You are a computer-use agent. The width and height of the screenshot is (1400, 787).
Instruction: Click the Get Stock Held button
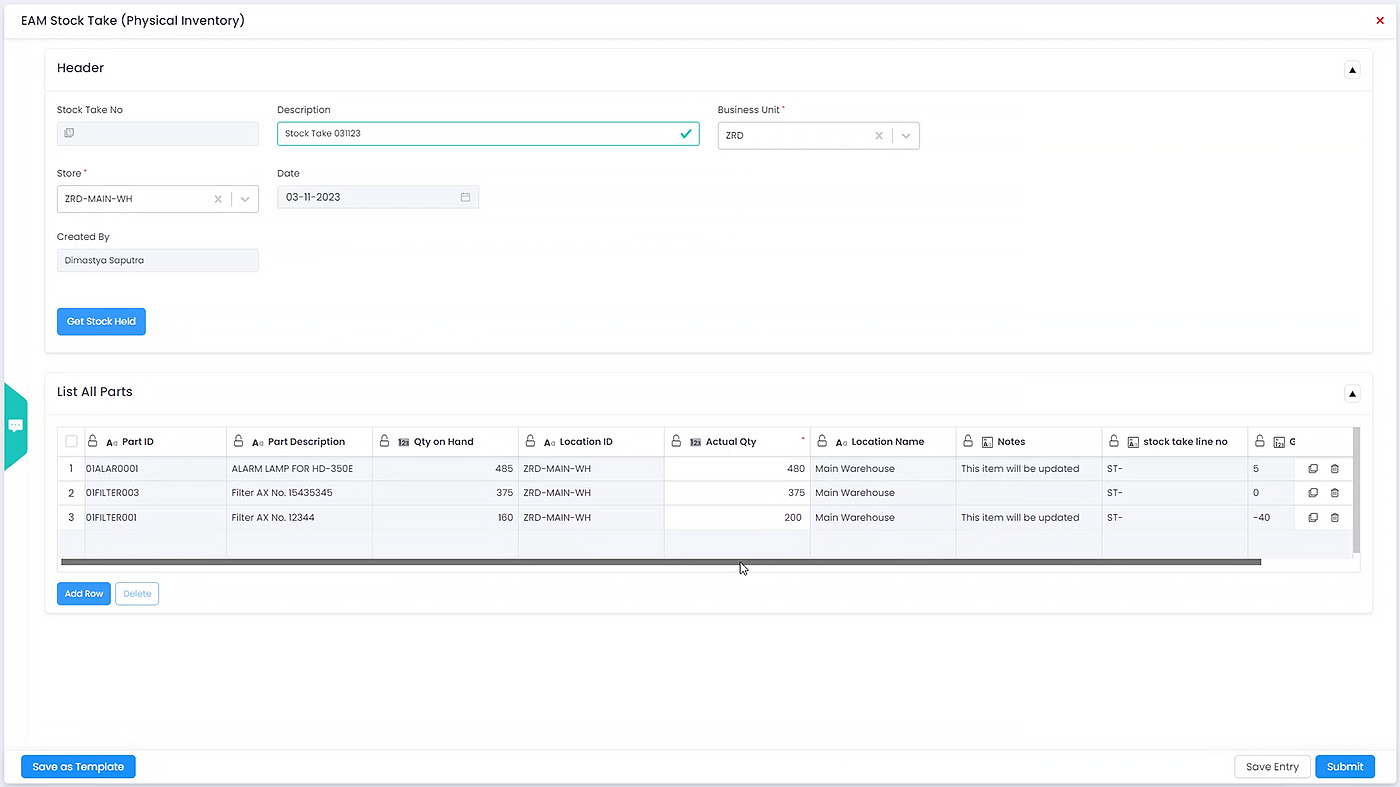click(x=101, y=322)
